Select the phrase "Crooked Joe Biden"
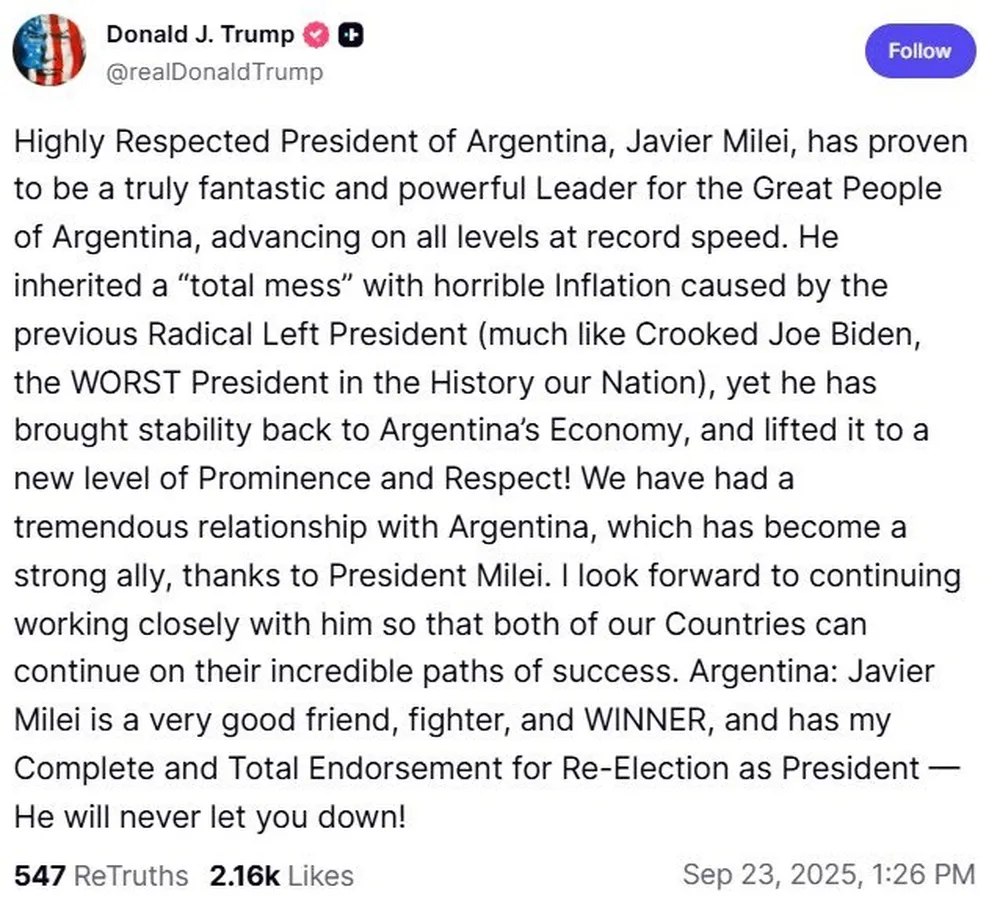 coord(778,336)
